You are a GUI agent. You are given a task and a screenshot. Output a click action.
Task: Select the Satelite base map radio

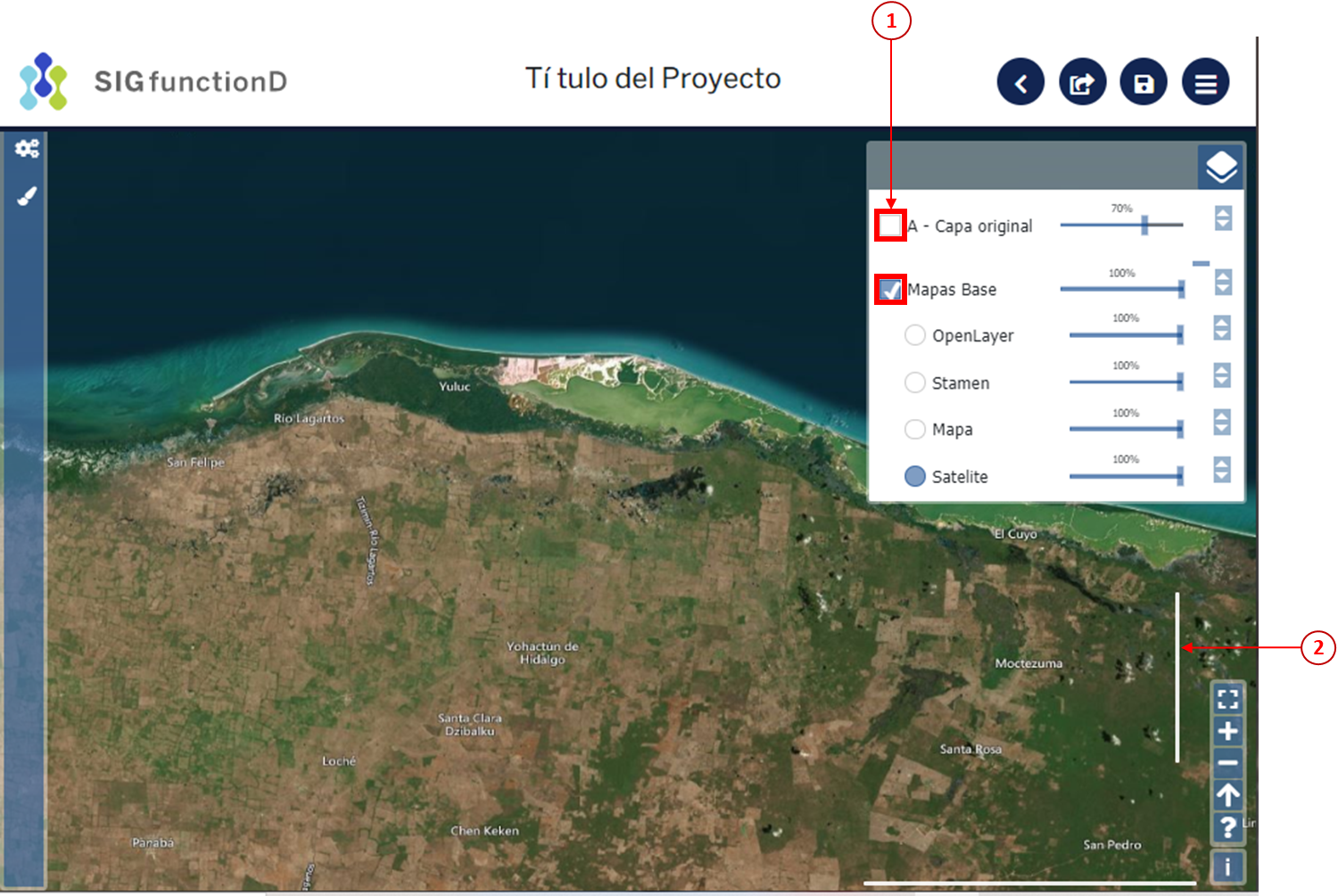(x=914, y=476)
